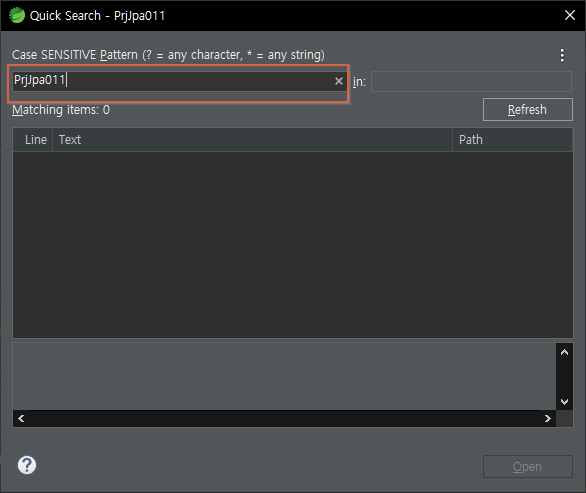The width and height of the screenshot is (586, 493).
Task: Focus the 'in:' path filter field
Action: coord(471,81)
